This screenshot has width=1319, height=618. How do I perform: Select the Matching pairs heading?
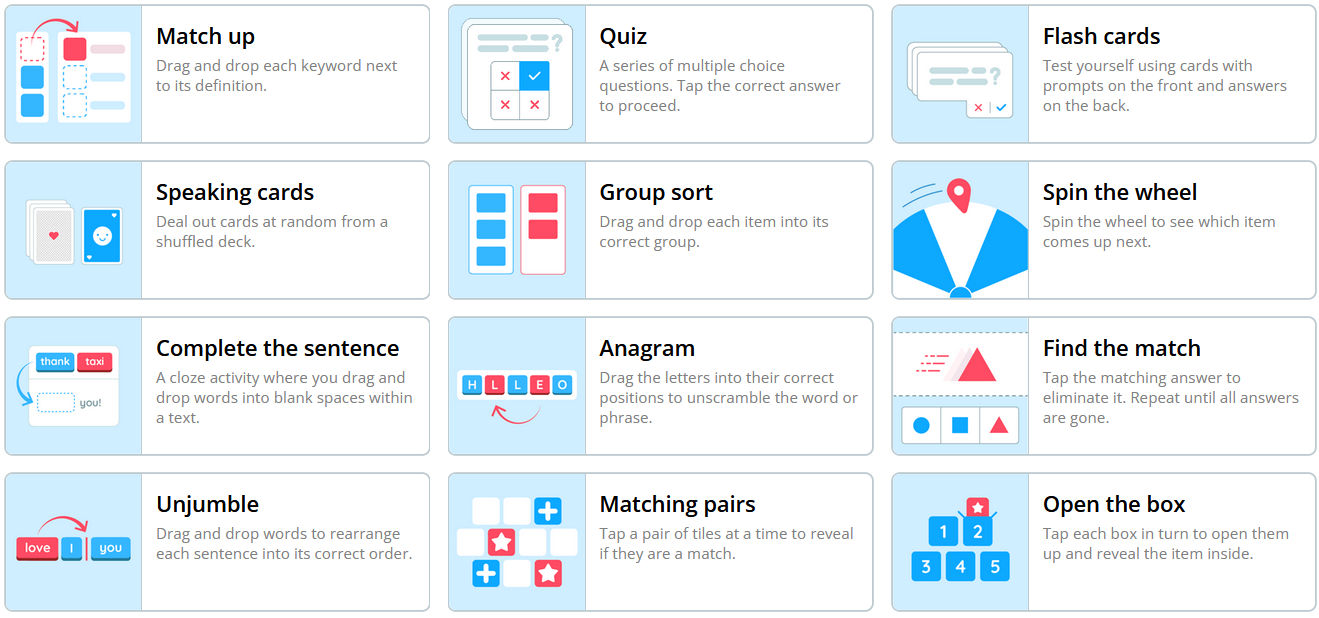click(677, 505)
